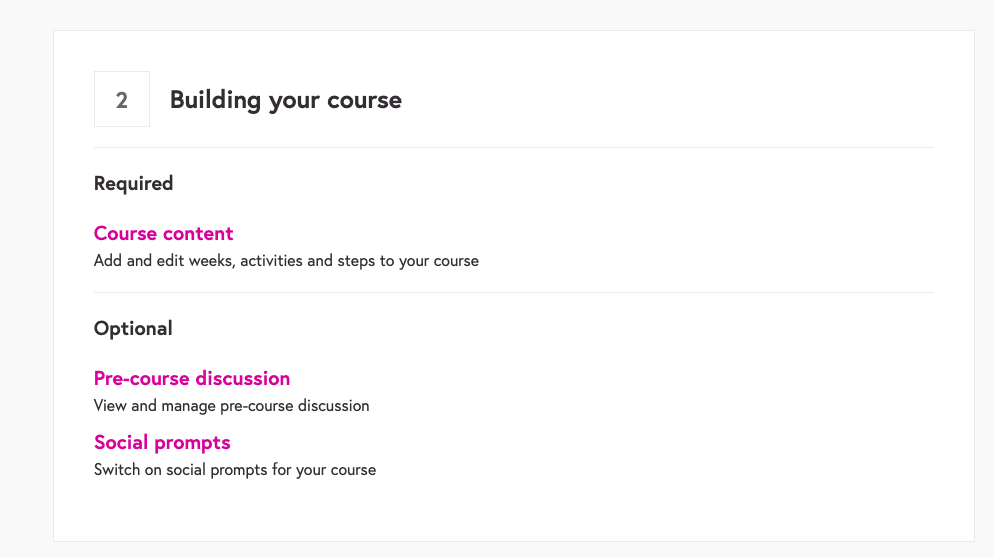994x558 pixels.
Task: Open the Course content link
Action: pos(163,234)
